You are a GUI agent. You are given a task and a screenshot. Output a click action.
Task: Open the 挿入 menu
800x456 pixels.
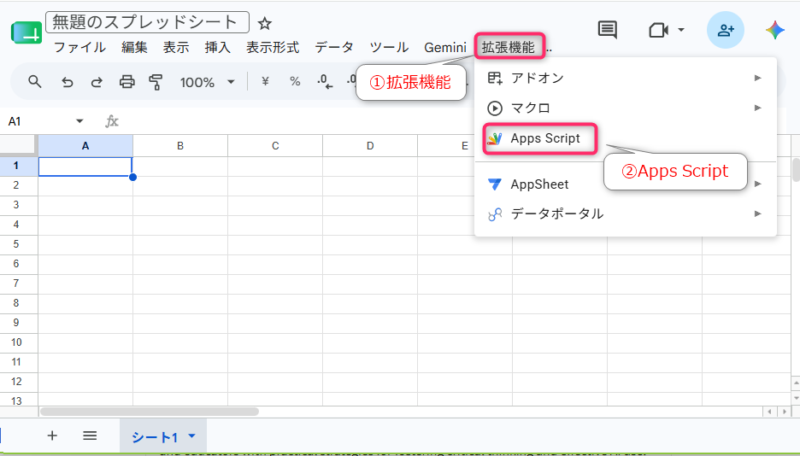pyautogui.click(x=218, y=47)
